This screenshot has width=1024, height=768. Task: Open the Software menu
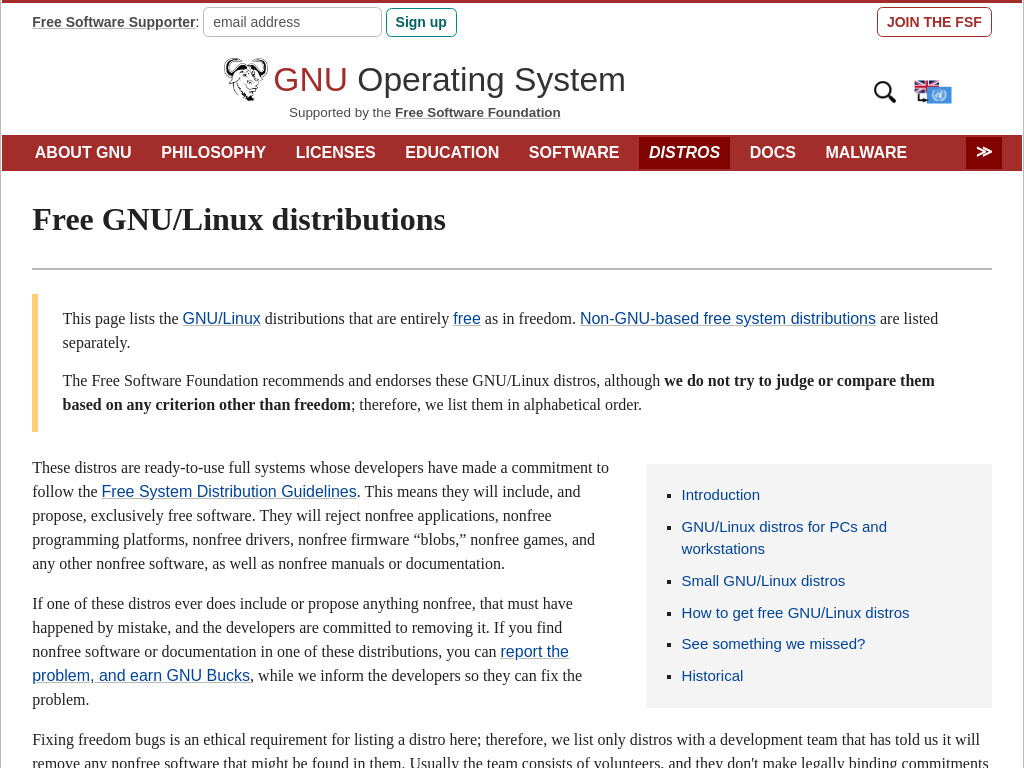click(573, 152)
